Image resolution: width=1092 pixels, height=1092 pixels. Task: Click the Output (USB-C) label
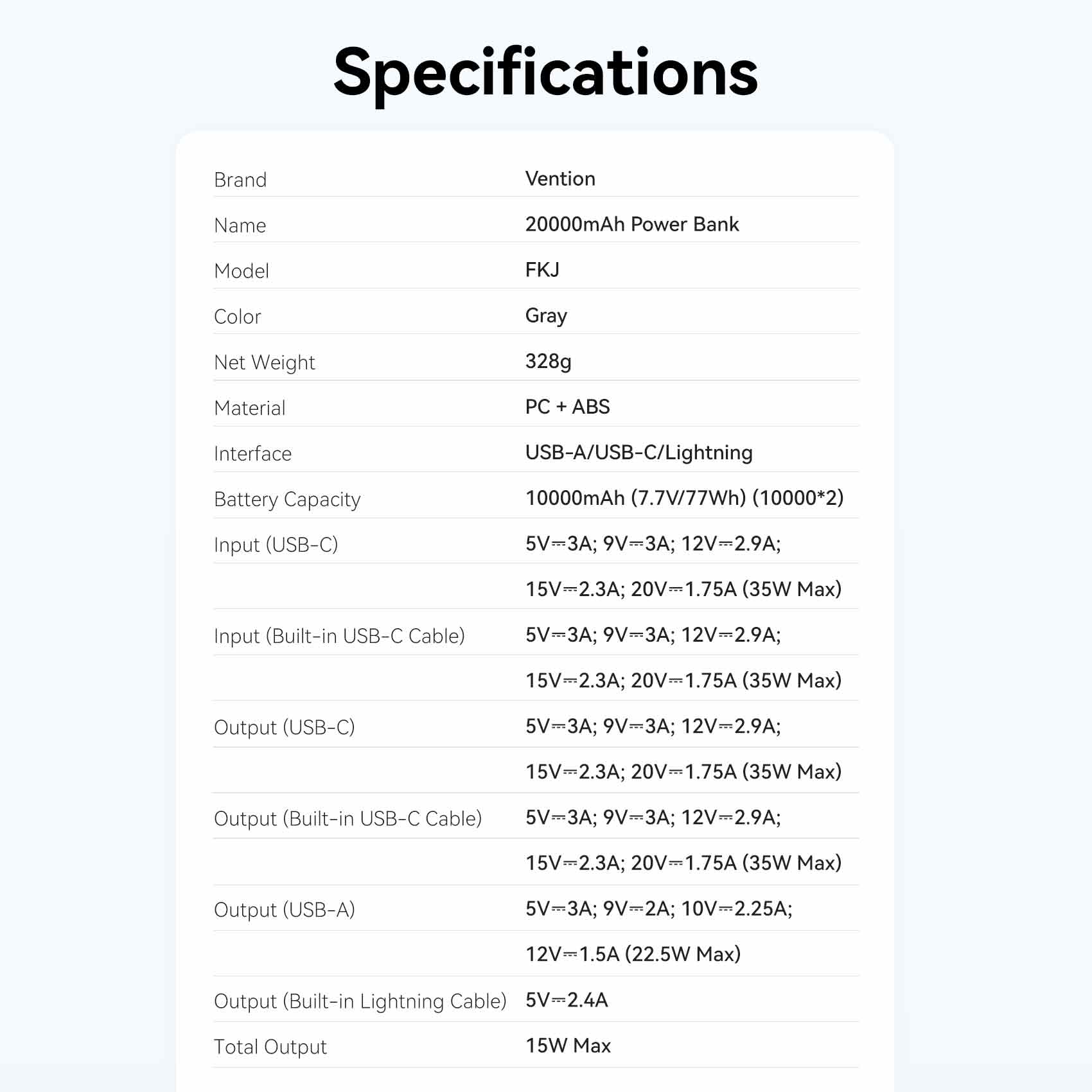284,727
